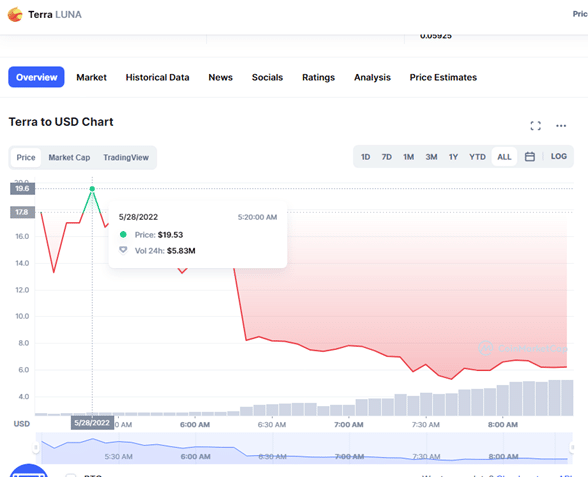Click the 8:00 AM time axis label
The image size is (588, 477).
pyautogui.click(x=503, y=424)
